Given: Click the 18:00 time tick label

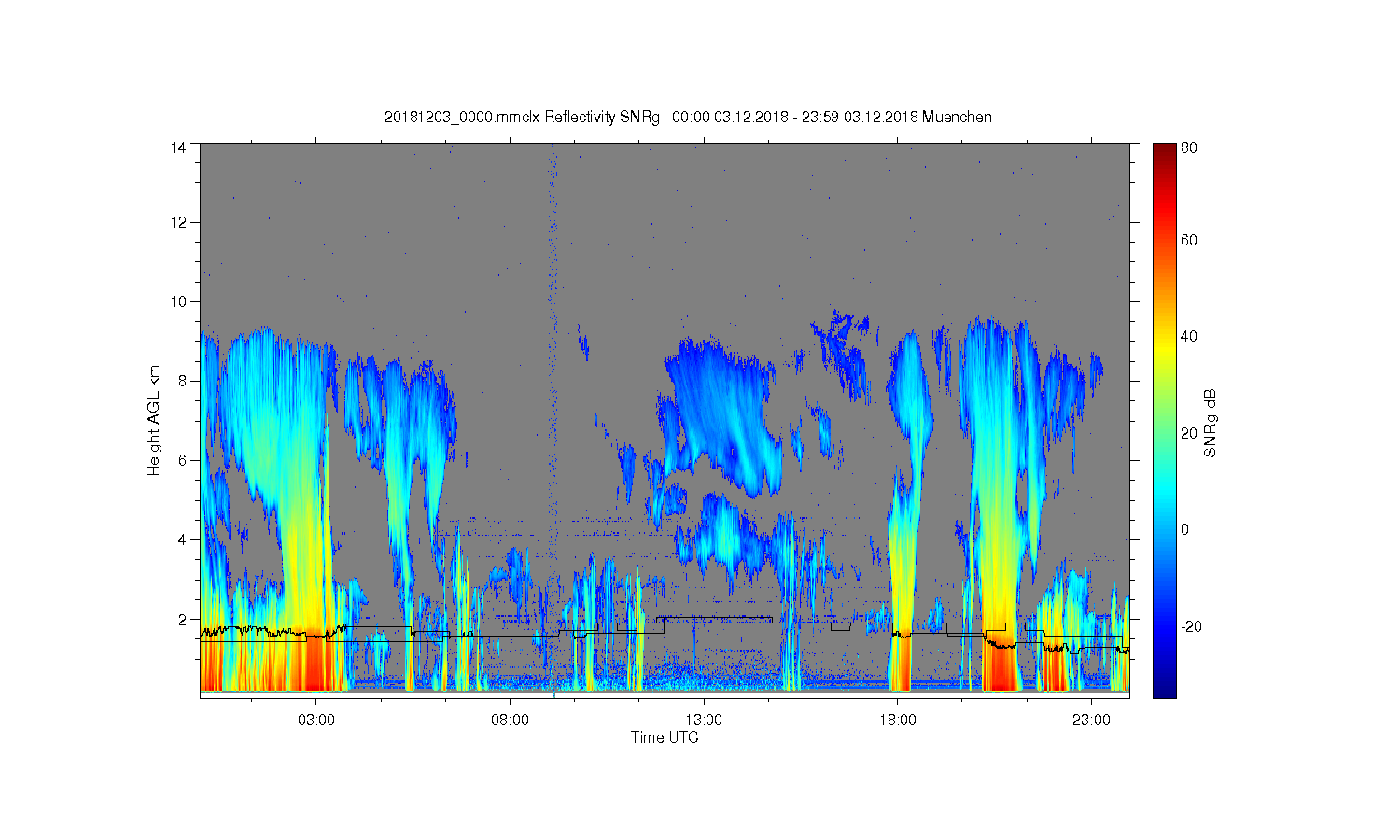Looking at the screenshot, I should (x=898, y=721).
